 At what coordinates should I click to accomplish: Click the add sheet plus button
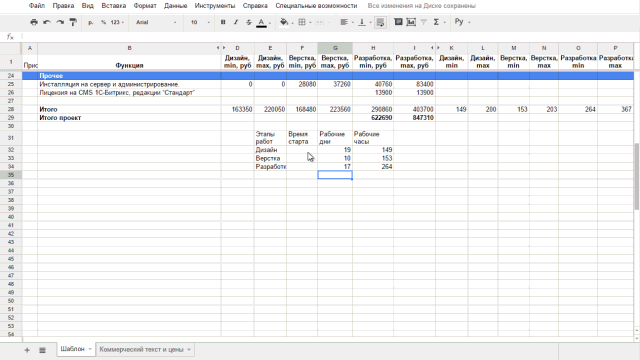[x=27, y=350]
